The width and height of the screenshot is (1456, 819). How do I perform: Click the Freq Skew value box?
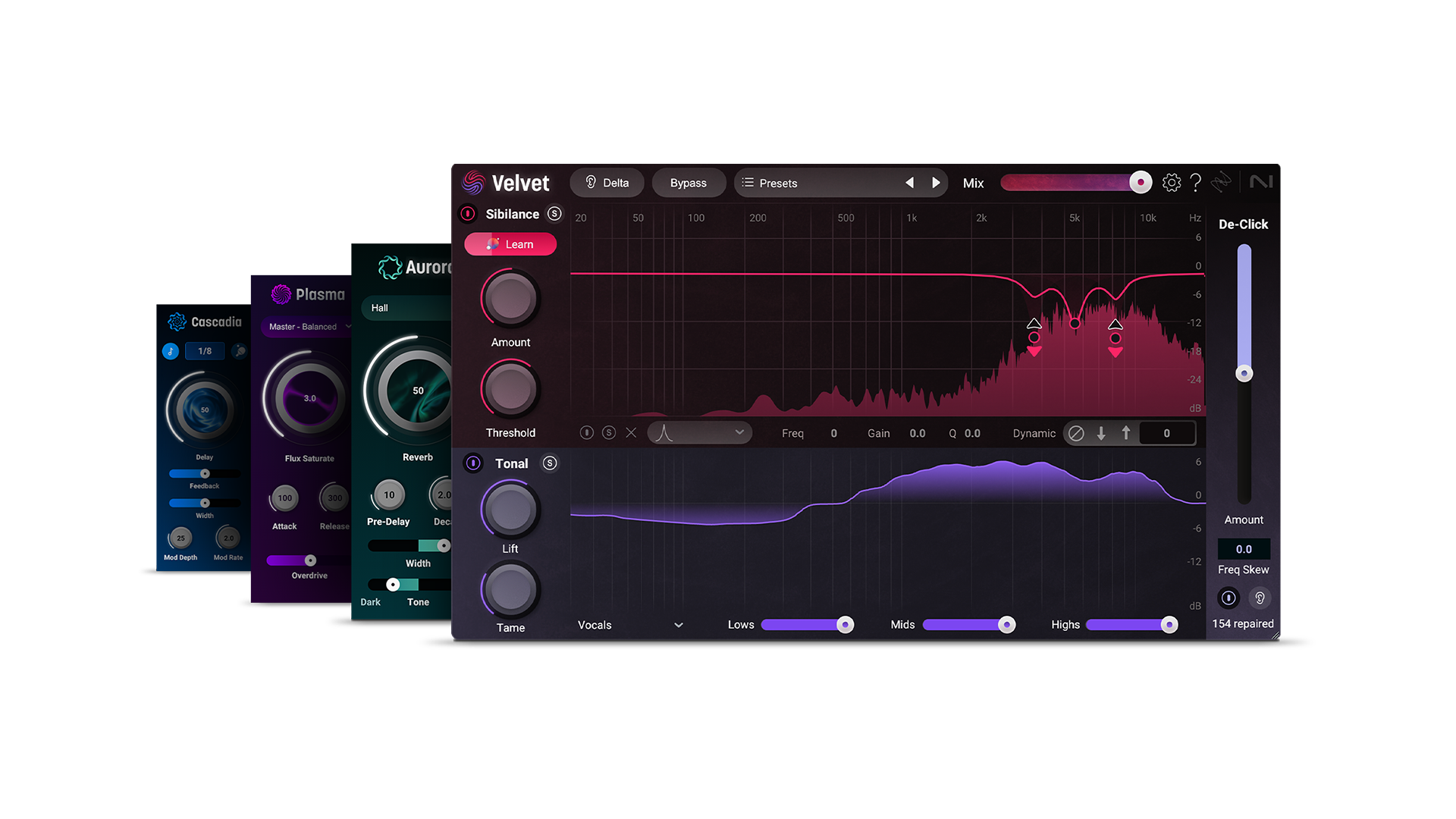click(x=1244, y=549)
